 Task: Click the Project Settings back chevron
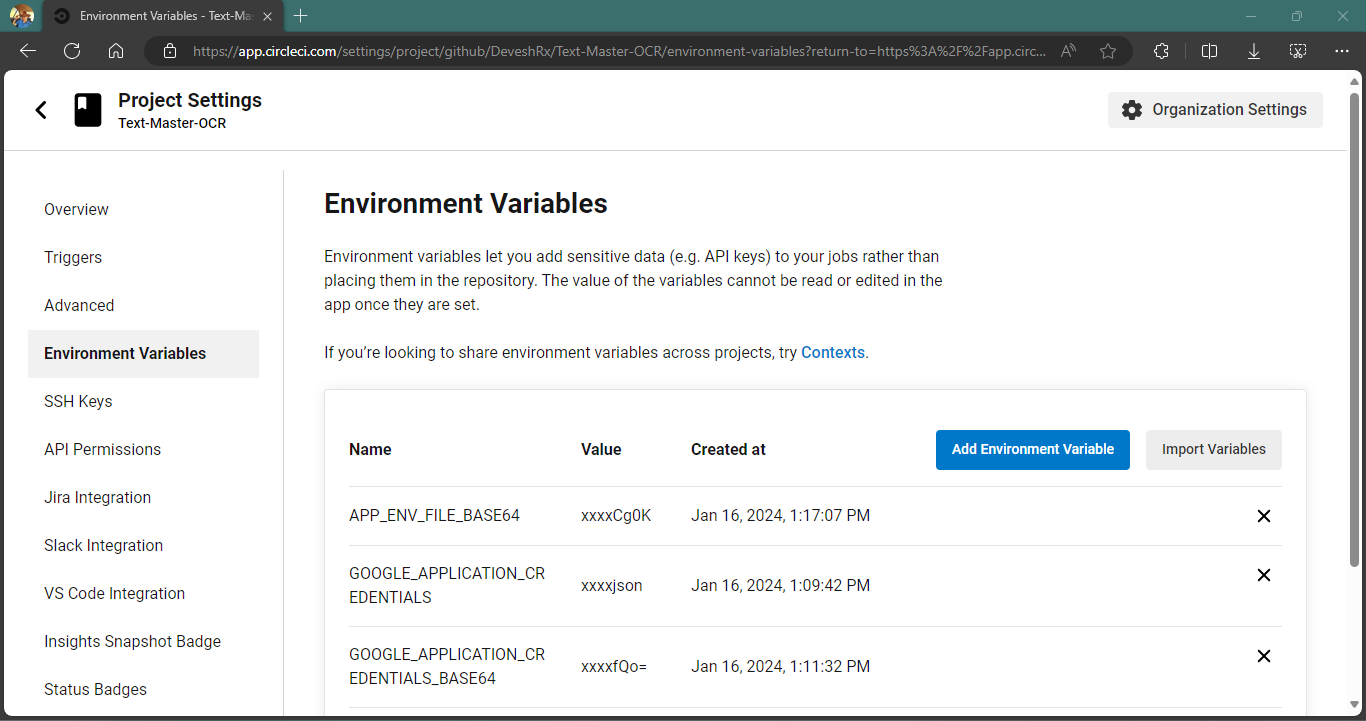tap(41, 110)
